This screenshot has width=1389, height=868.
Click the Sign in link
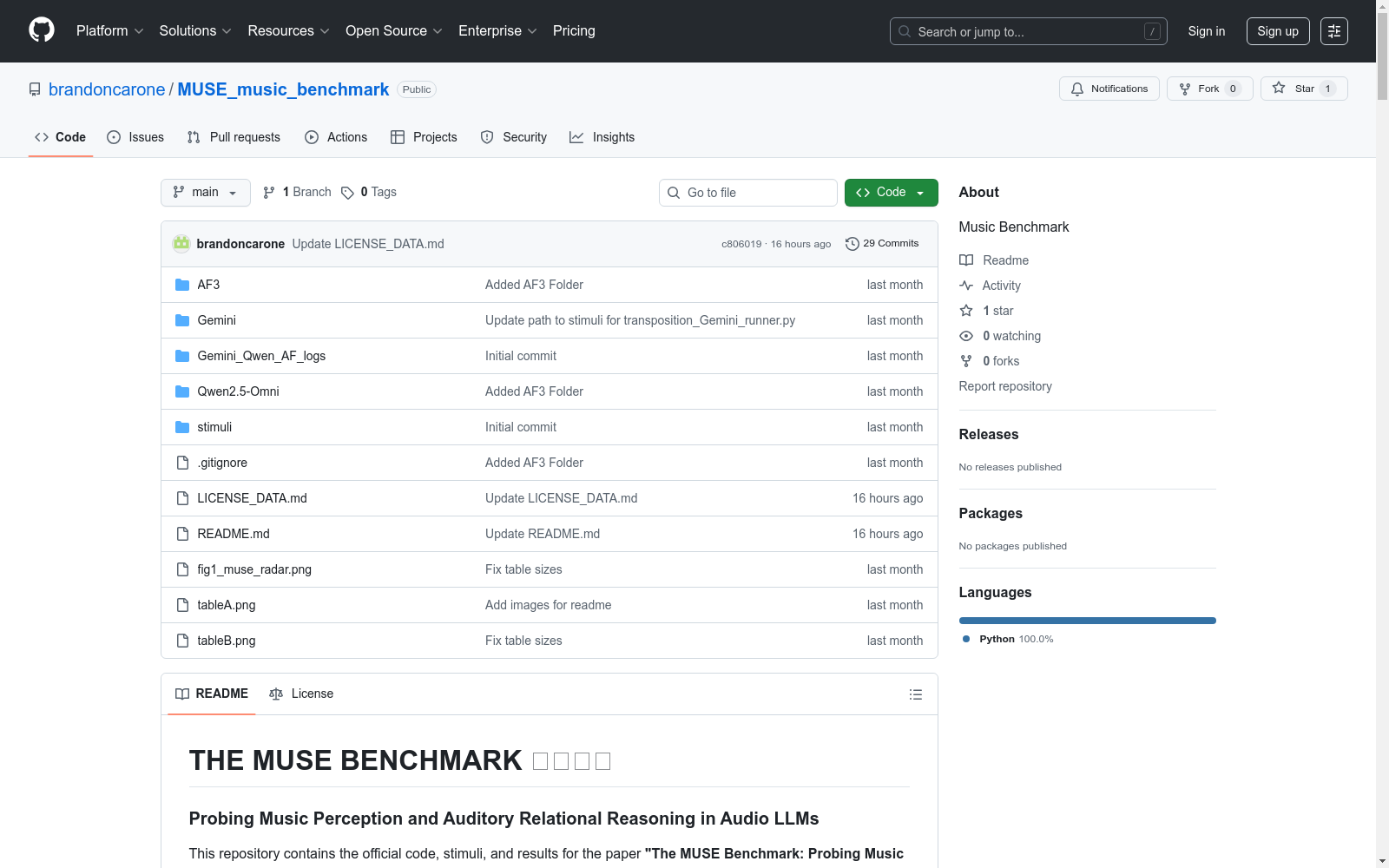1207,31
